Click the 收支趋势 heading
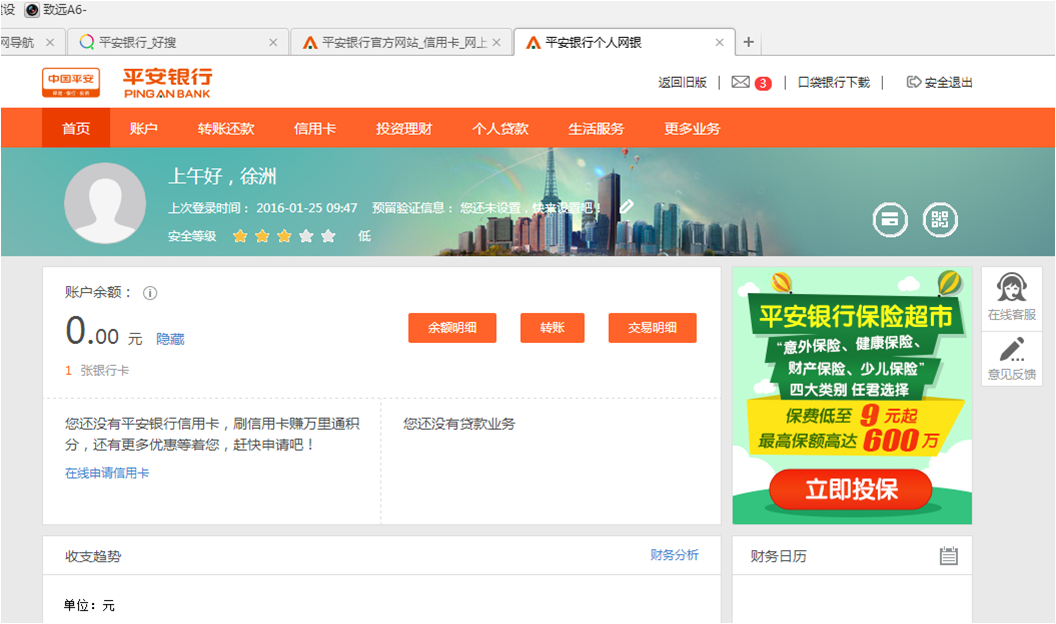The width and height of the screenshot is (1056, 624). pyautogui.click(x=93, y=556)
